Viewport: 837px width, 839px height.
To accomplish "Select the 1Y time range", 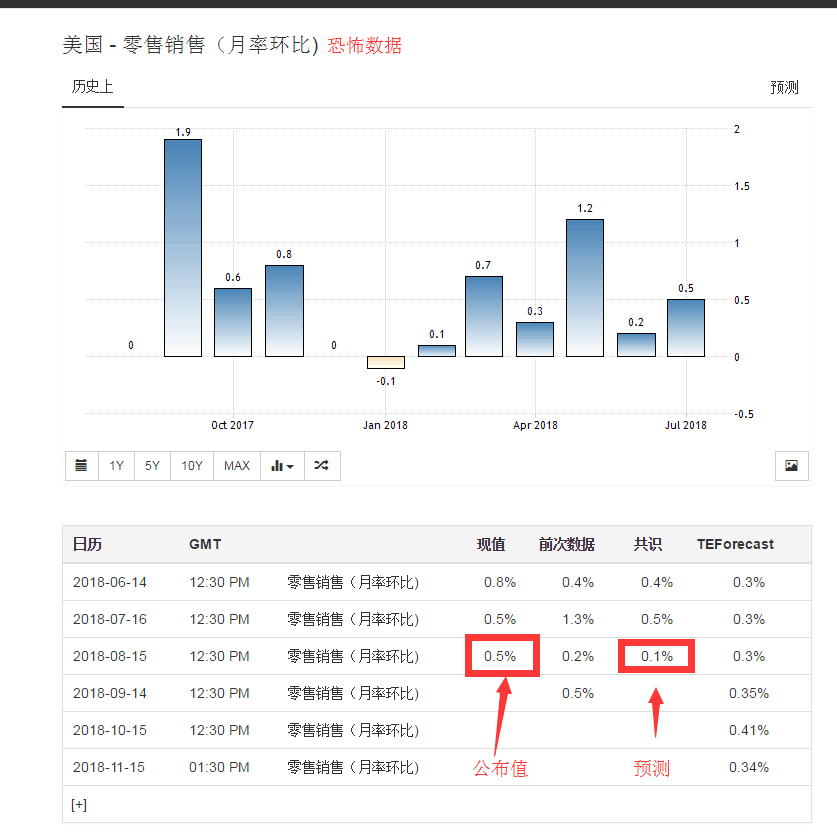I will click(115, 465).
